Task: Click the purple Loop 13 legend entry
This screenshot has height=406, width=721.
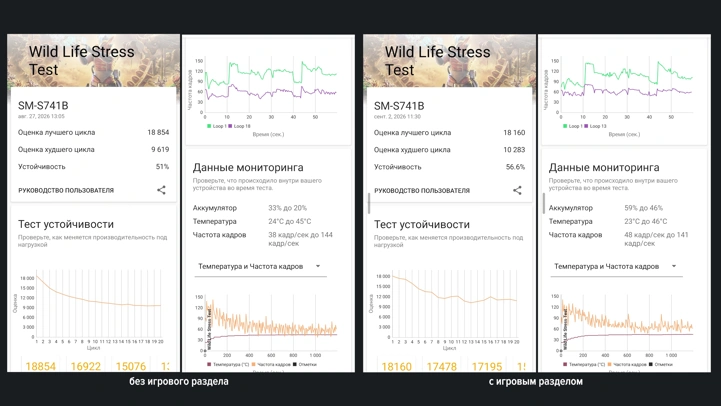Action: point(595,126)
